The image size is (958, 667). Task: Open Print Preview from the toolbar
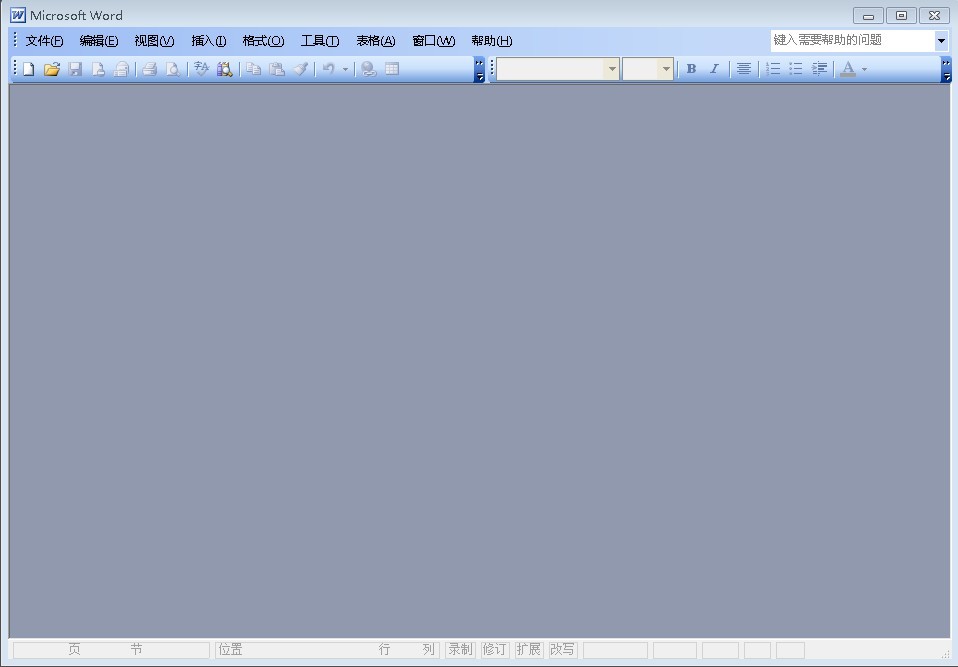click(x=173, y=69)
